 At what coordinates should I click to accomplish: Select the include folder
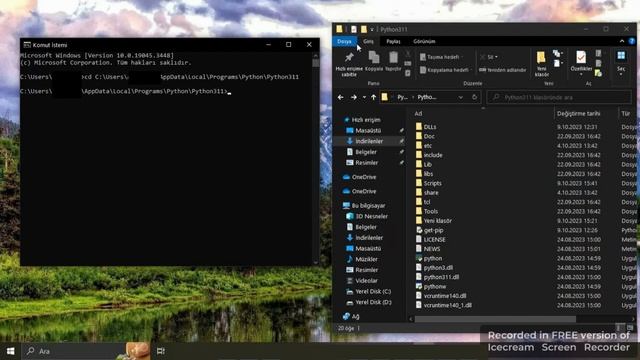click(429, 155)
